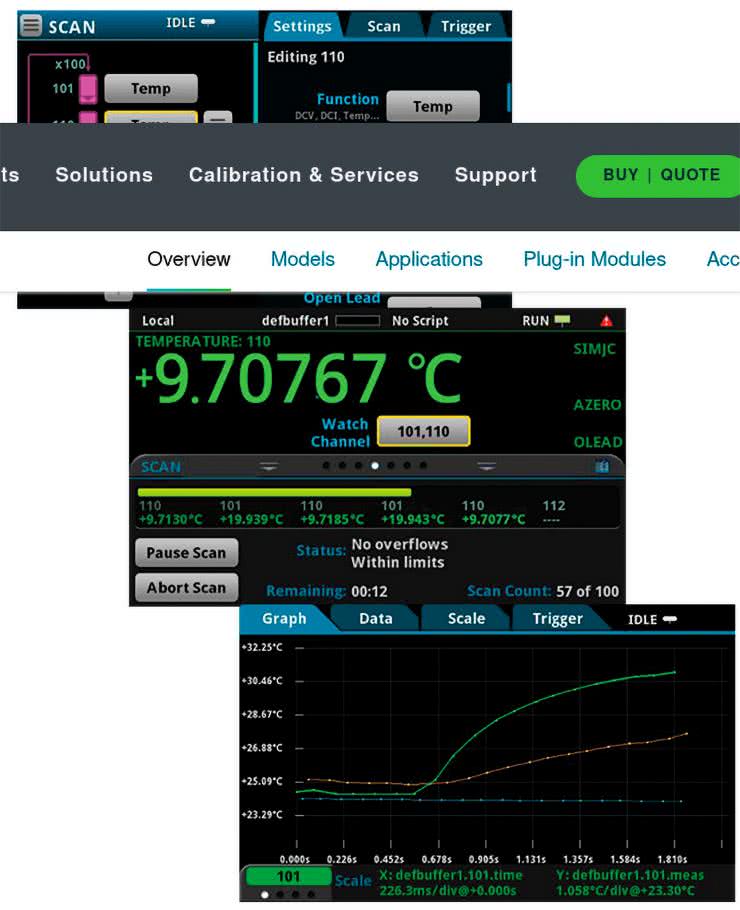
Task: Switch to the Trigger tab in scan settings
Action: click(x=467, y=26)
